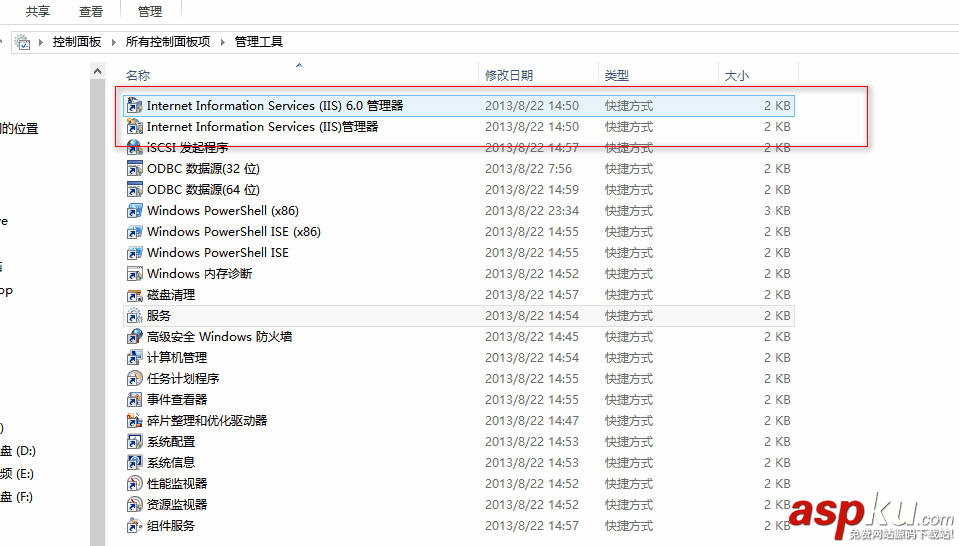Viewport: 959px width, 546px height.
Task: Click the ODBC 数据源(64 位) icon
Action: pyautogui.click(x=135, y=190)
